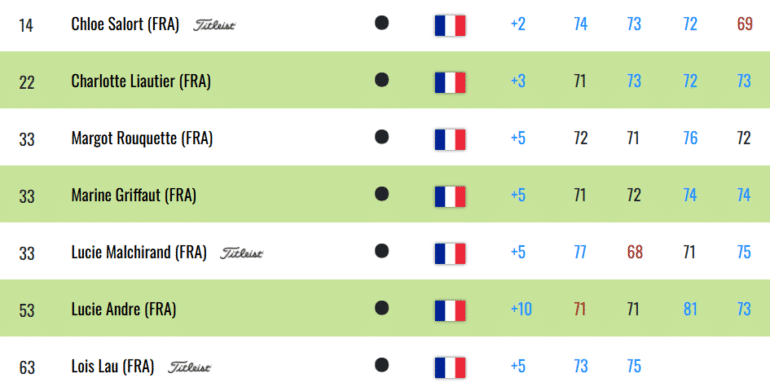Image resolution: width=770 pixels, height=387 pixels.
Task: Click the France flag in Lois Lau's row
Action: pos(450,367)
